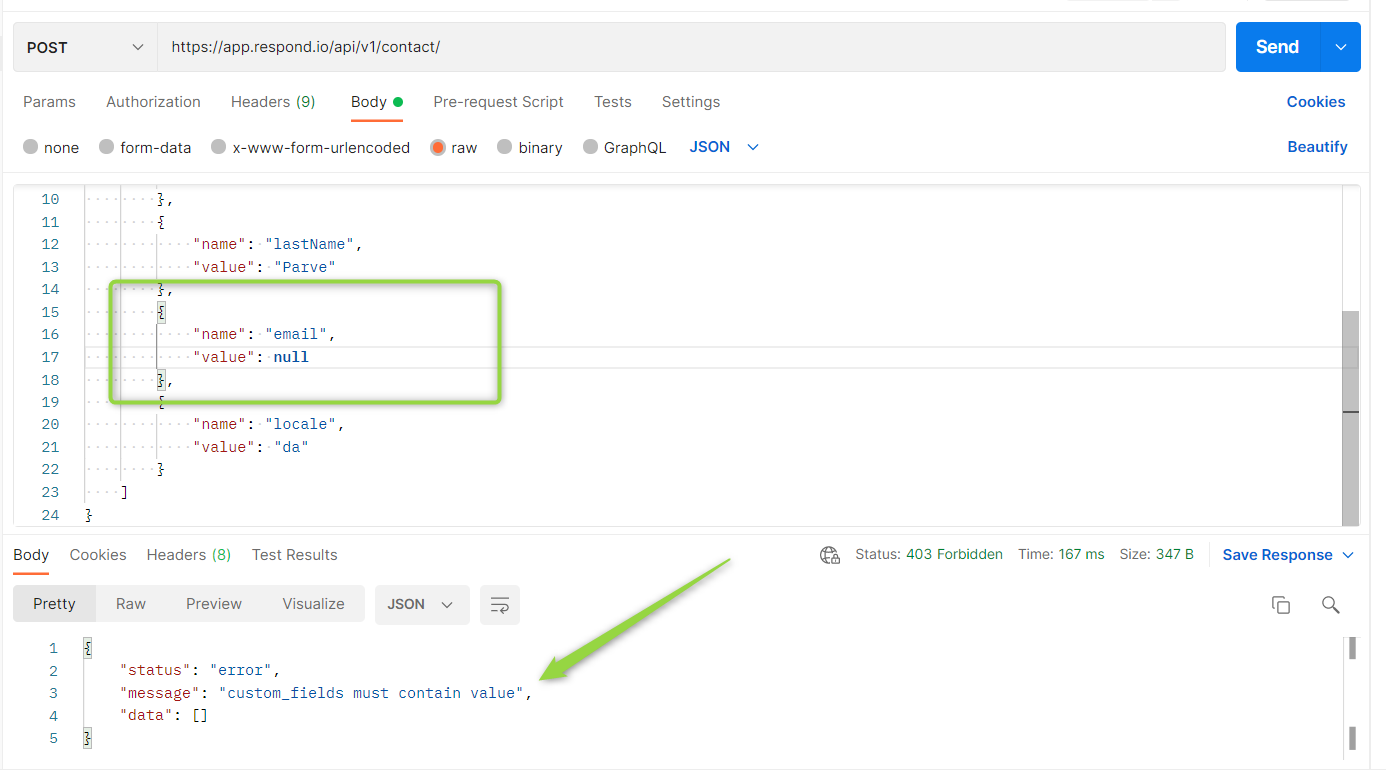Image resolution: width=1386 pixels, height=773 pixels.
Task: Select the response Body tab
Action: [x=31, y=555]
